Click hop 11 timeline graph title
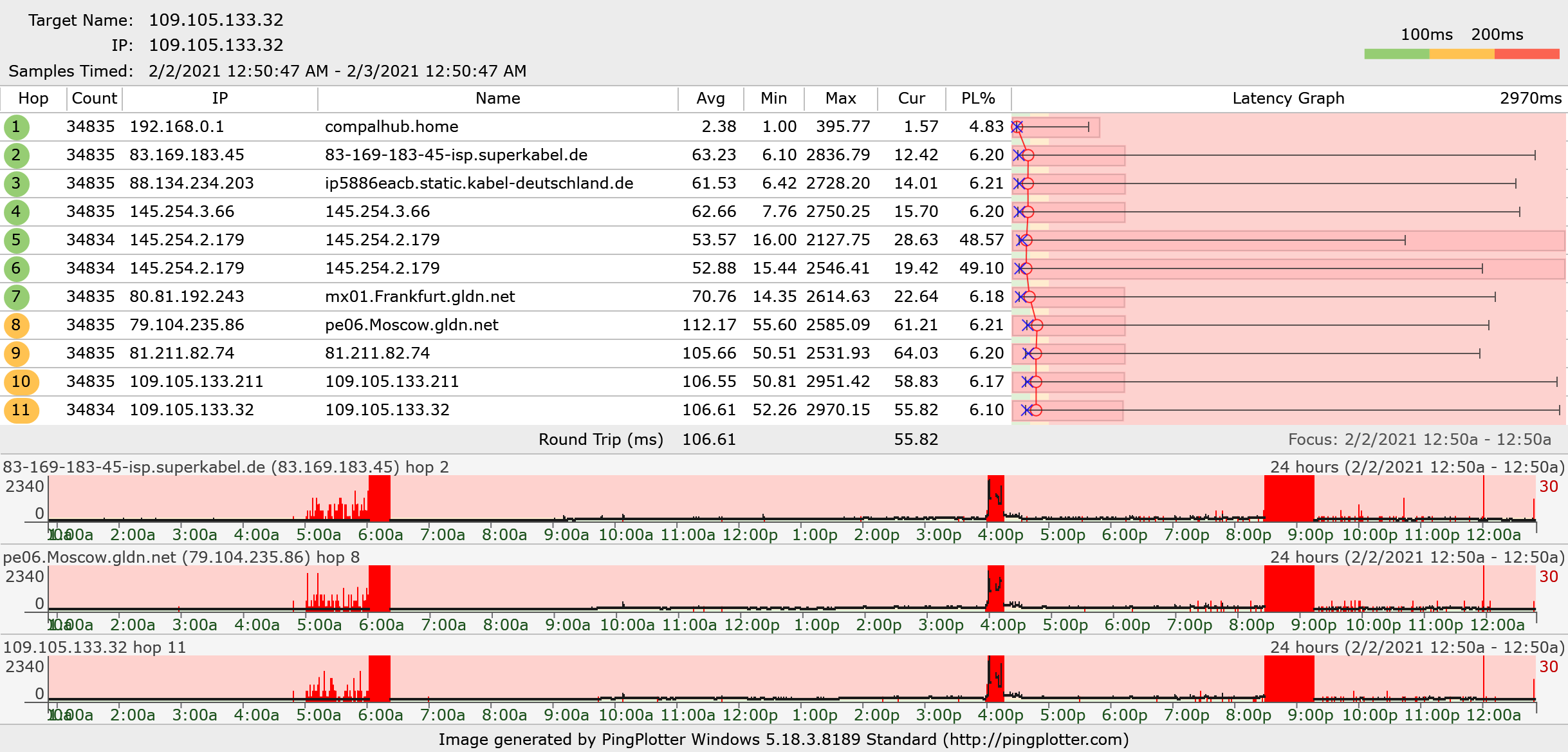Screen dimensions: 1568x752 tap(95, 648)
